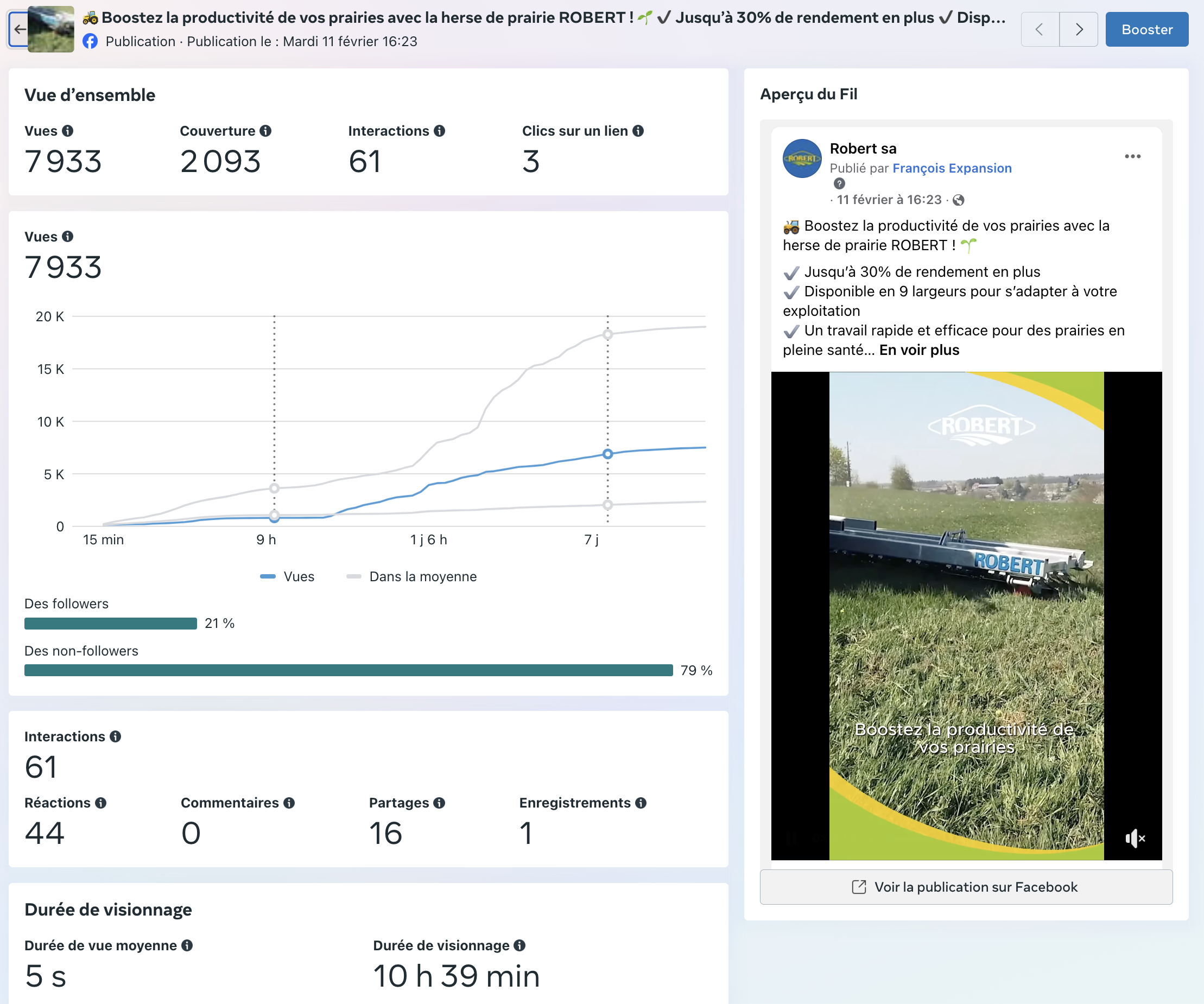
Task: Click the Robert sa page name
Action: pyautogui.click(x=863, y=148)
